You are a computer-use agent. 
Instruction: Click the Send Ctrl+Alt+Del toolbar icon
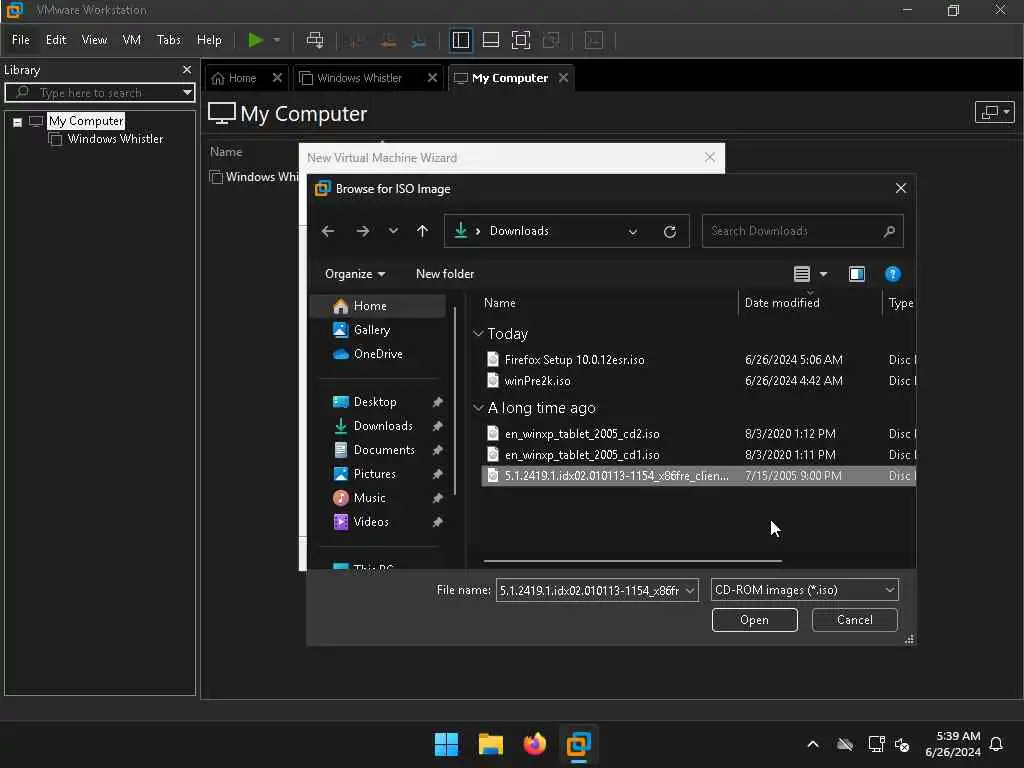click(x=315, y=40)
